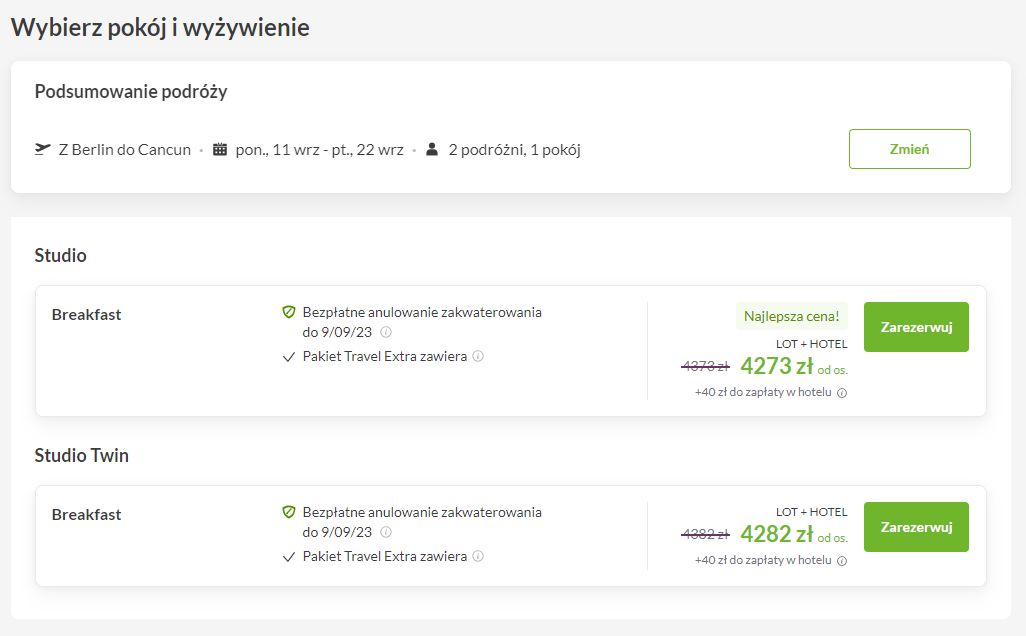This screenshot has height=636, width=1026.
Task: Click 'Pakiet Travel Extra zawiera' in Studio Twin offer
Action: (385, 557)
